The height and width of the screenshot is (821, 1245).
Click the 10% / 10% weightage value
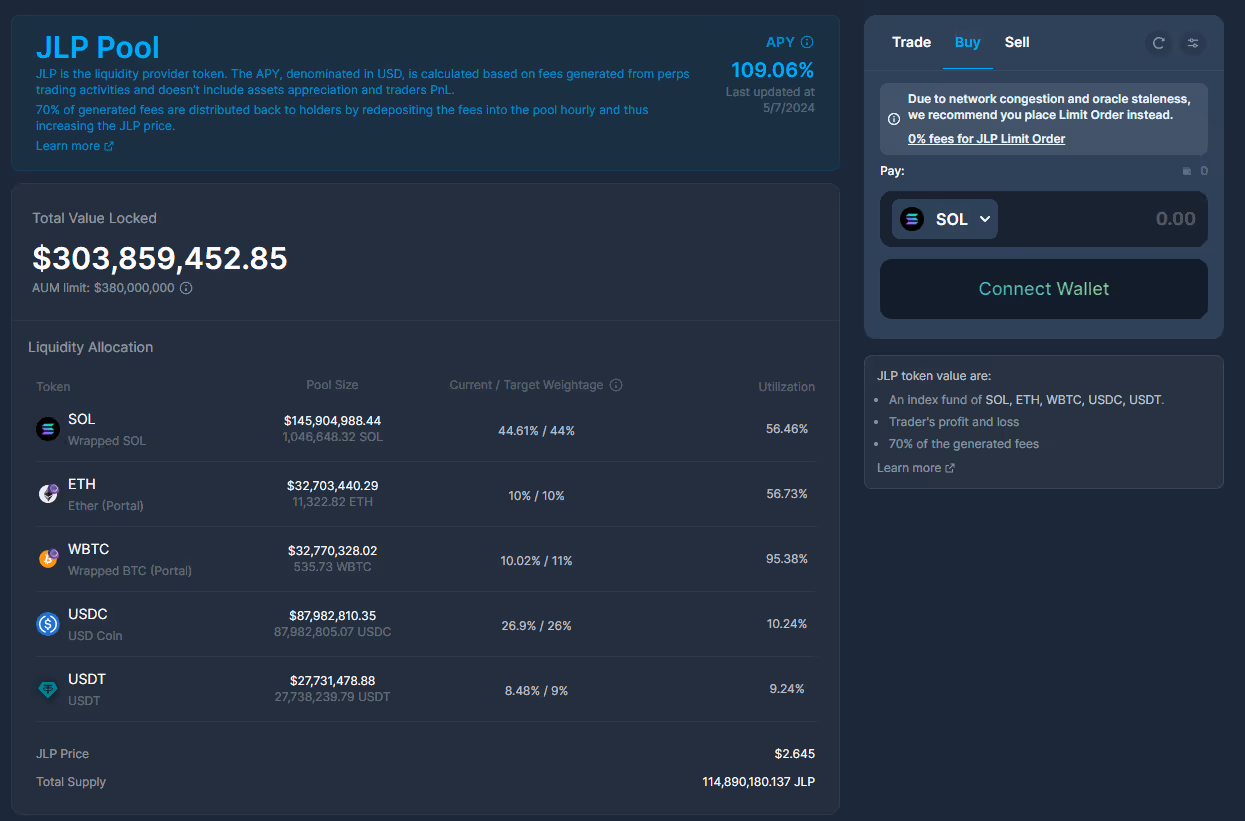[x=536, y=496]
